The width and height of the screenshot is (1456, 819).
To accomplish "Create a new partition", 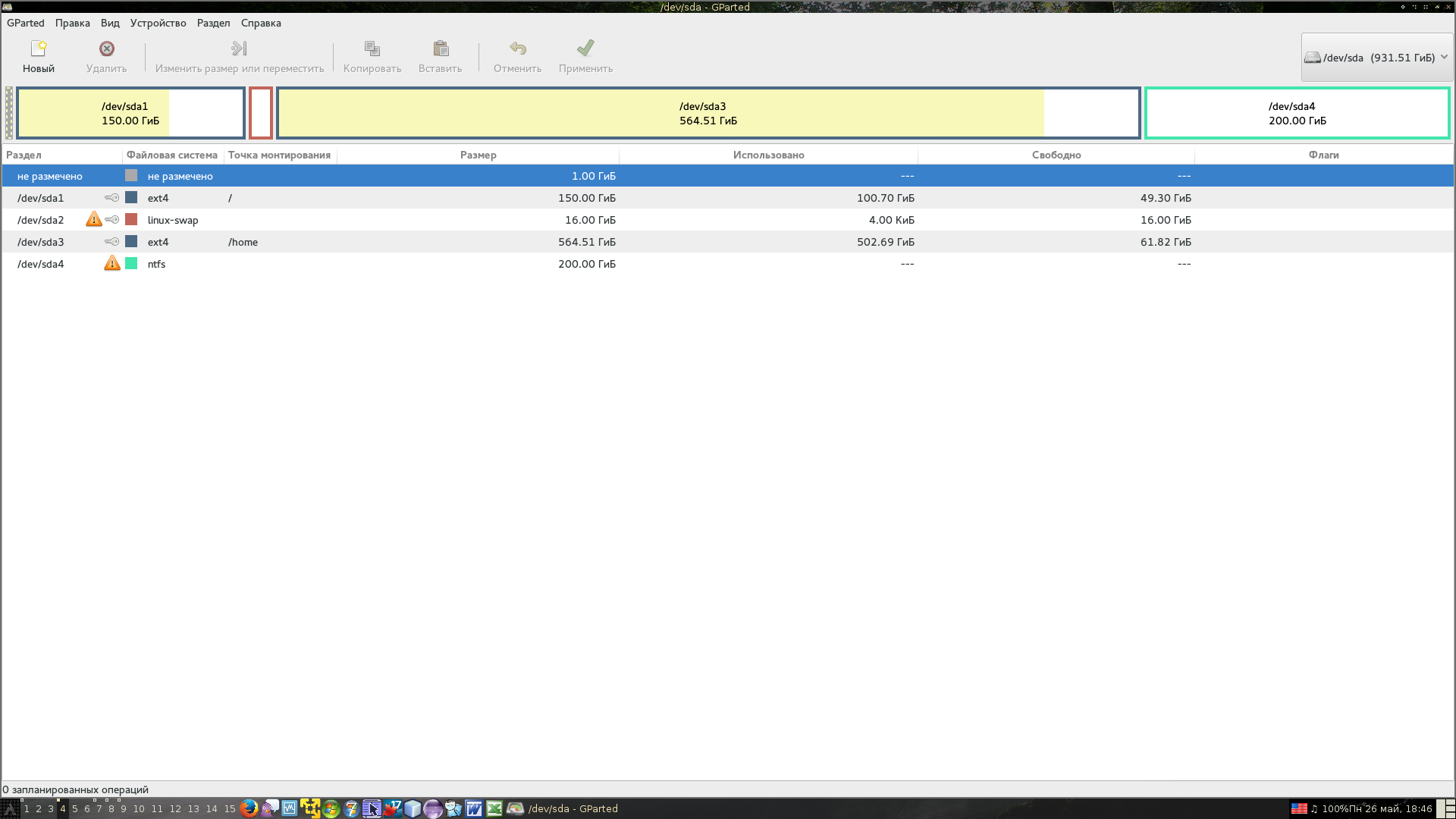I will [x=39, y=55].
